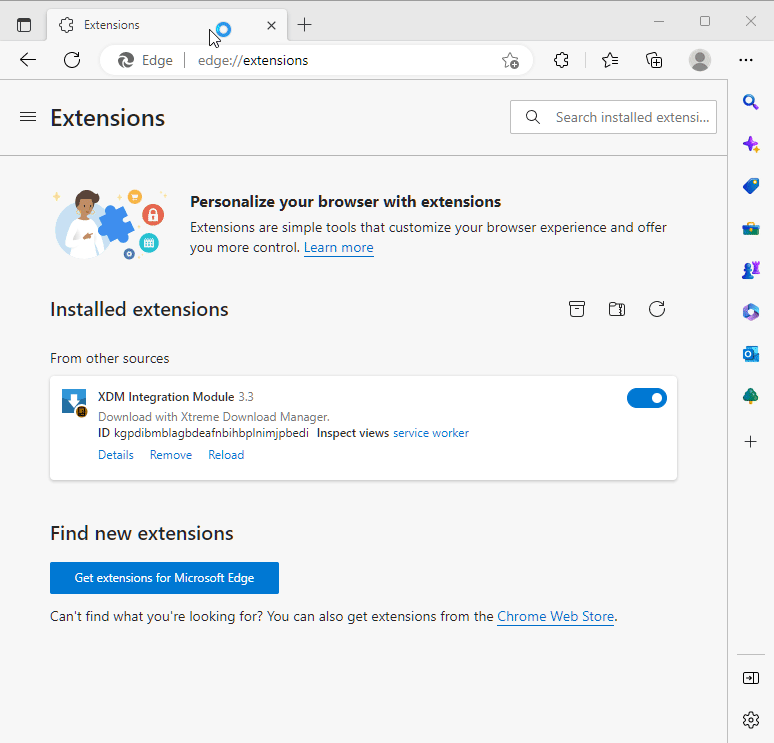Screen dimensions: 774x743
Task: Click the extension ID text kgpdibmblagbdeafnbihbplnimjpbedi
Action: [211, 433]
